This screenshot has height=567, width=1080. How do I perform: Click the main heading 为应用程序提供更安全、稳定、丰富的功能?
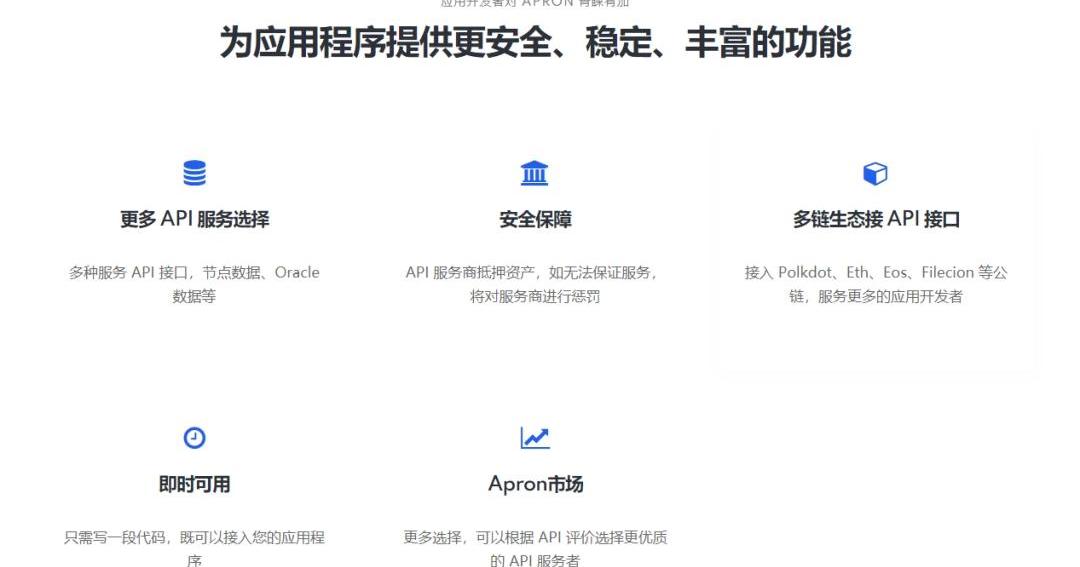point(535,44)
